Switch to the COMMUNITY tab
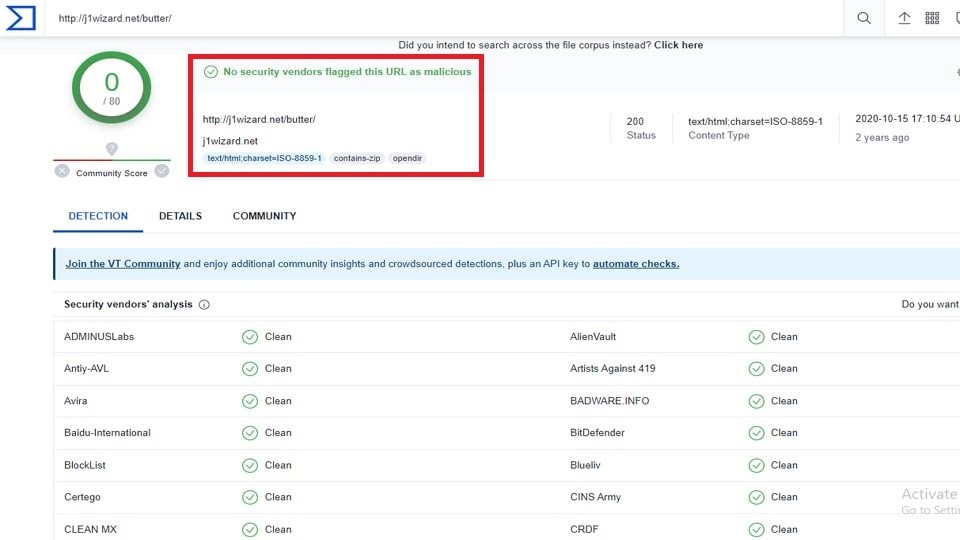The image size is (960, 540). 264,216
